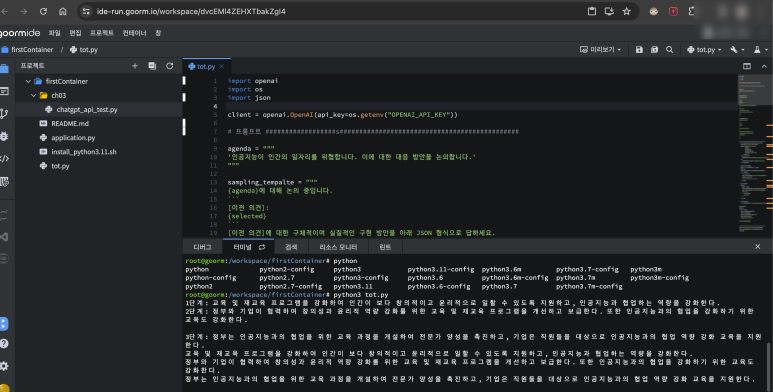Switch to the 리소스 모니터 tab

point(338,247)
